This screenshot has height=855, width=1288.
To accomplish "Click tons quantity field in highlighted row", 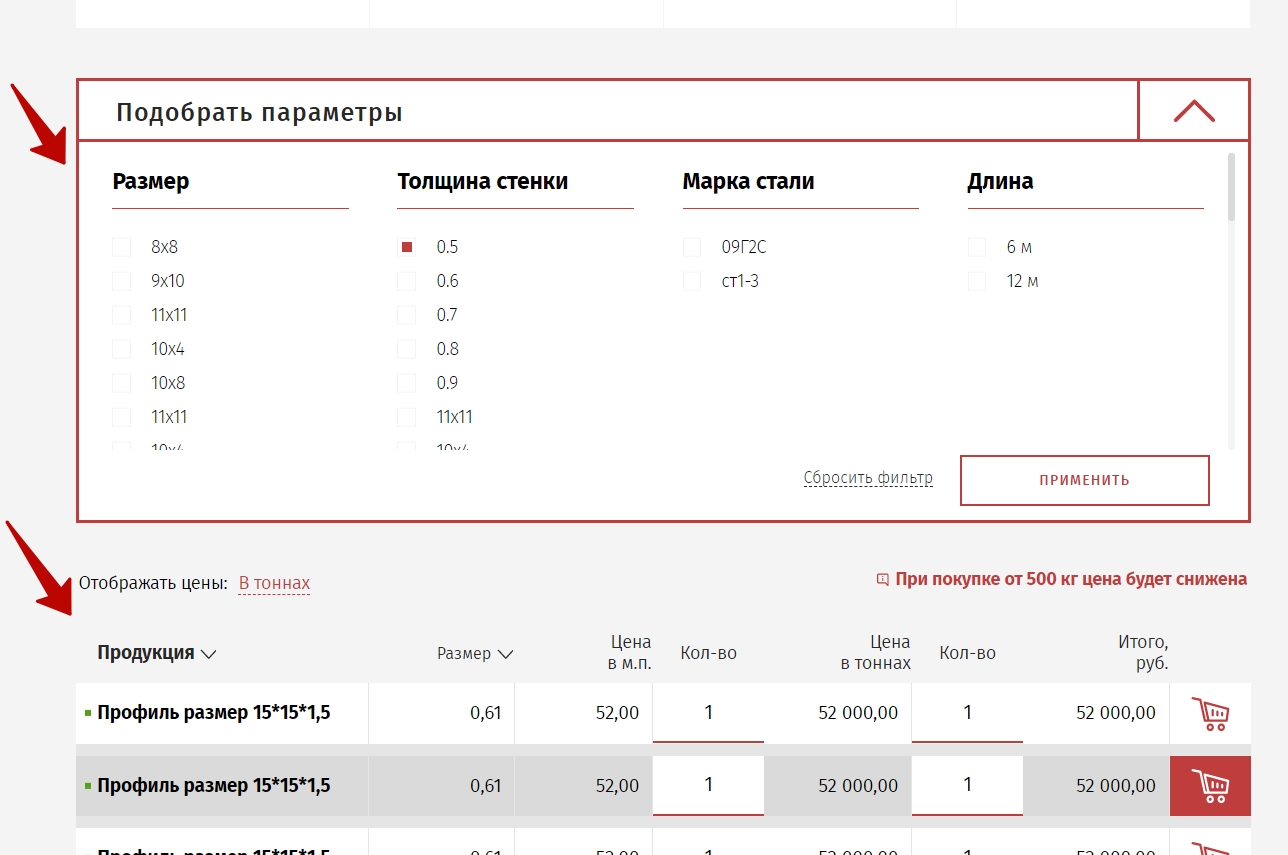I will pyautogui.click(x=966, y=785).
